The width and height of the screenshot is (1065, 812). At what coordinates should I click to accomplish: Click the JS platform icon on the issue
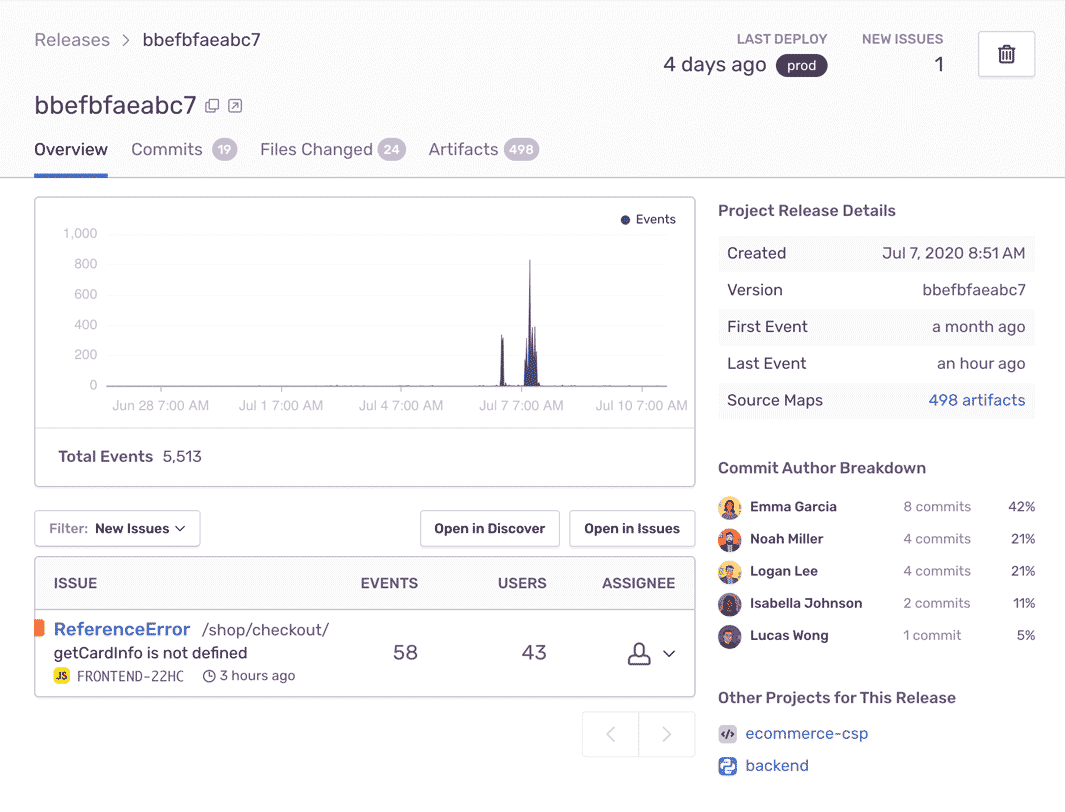[62, 675]
